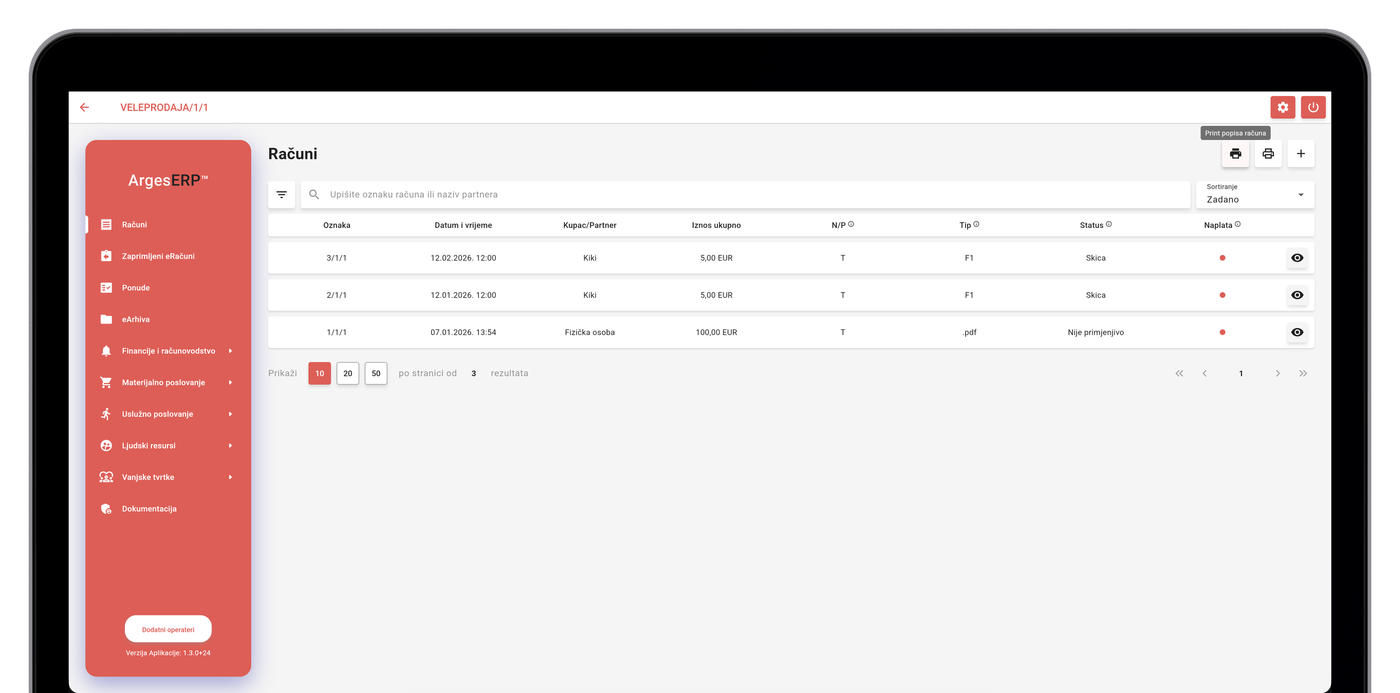This screenshot has width=1400, height=693.
Task: Open Zaprimljeni eRačuni in sidebar
Action: [x=158, y=256]
